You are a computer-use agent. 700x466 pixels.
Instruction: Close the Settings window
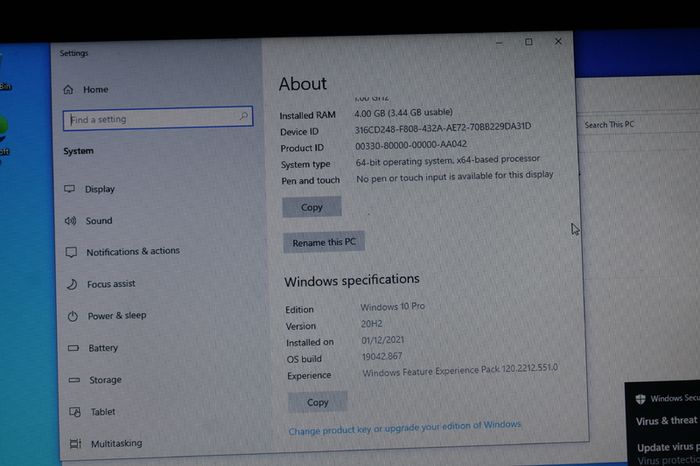[558, 41]
